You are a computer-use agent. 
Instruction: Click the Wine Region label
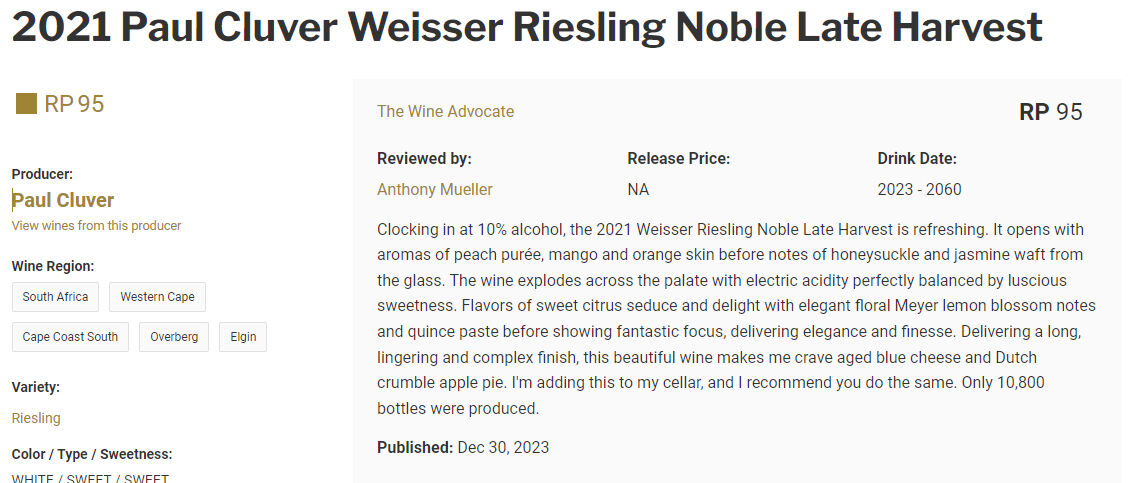coord(53,266)
